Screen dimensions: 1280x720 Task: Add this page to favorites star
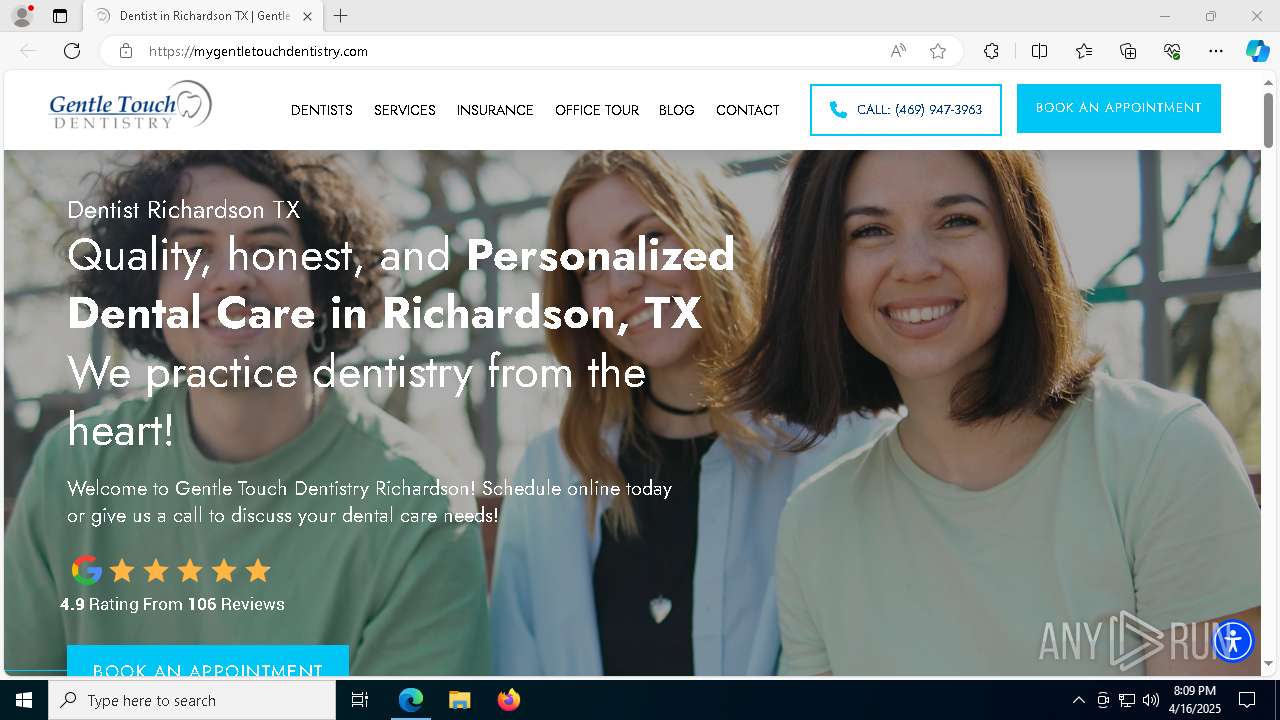tap(938, 51)
